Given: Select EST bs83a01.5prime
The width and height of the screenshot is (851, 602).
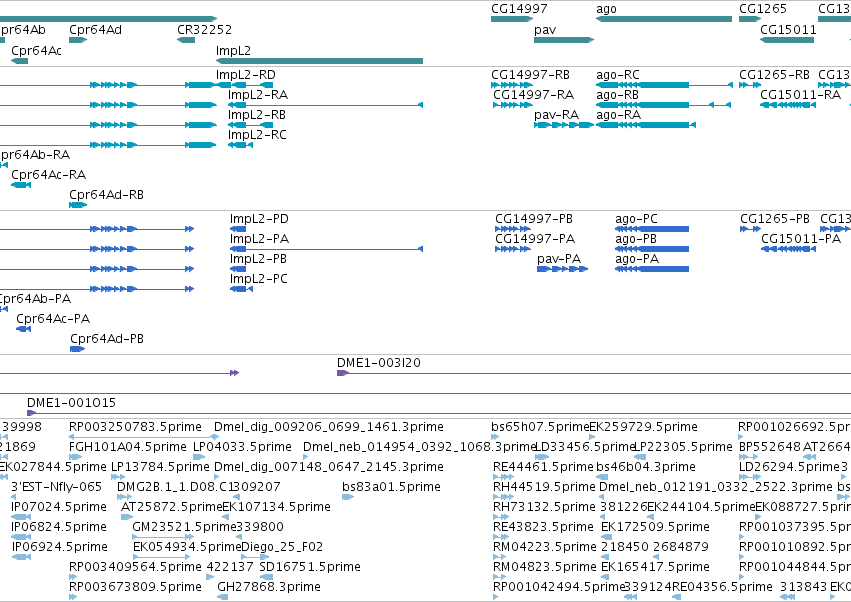Looking at the screenshot, I should click(x=391, y=487).
